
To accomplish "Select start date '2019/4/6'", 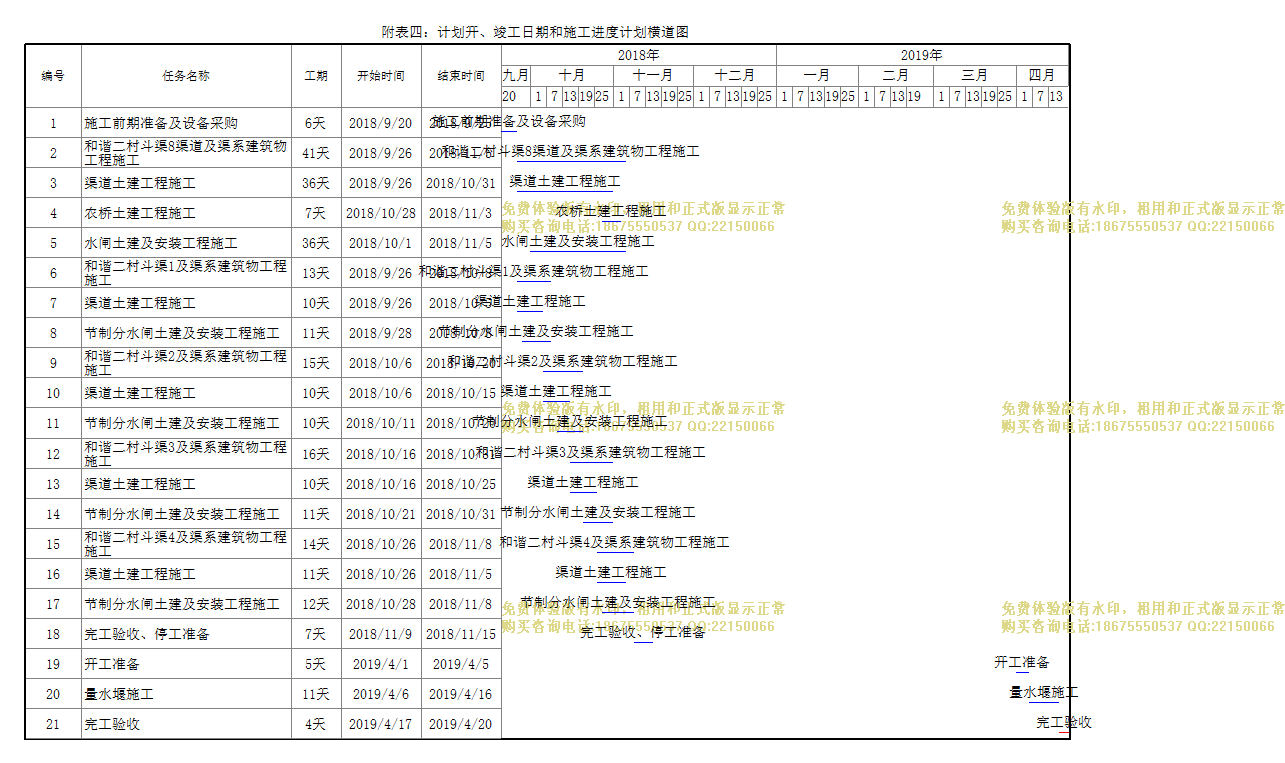I will pyautogui.click(x=381, y=694).
